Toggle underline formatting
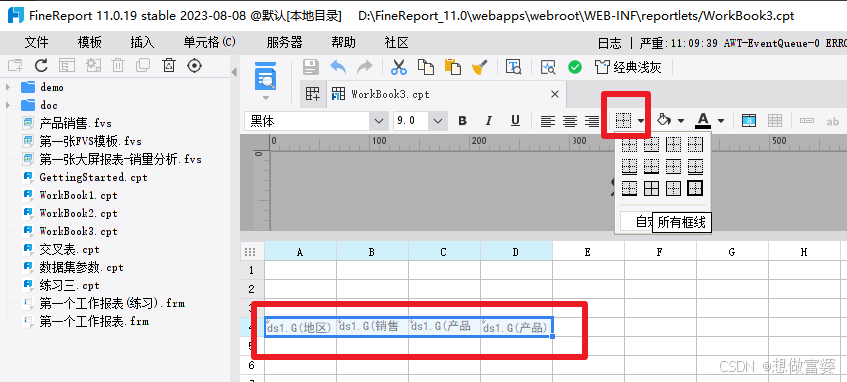The width and height of the screenshot is (847, 382). 515,121
